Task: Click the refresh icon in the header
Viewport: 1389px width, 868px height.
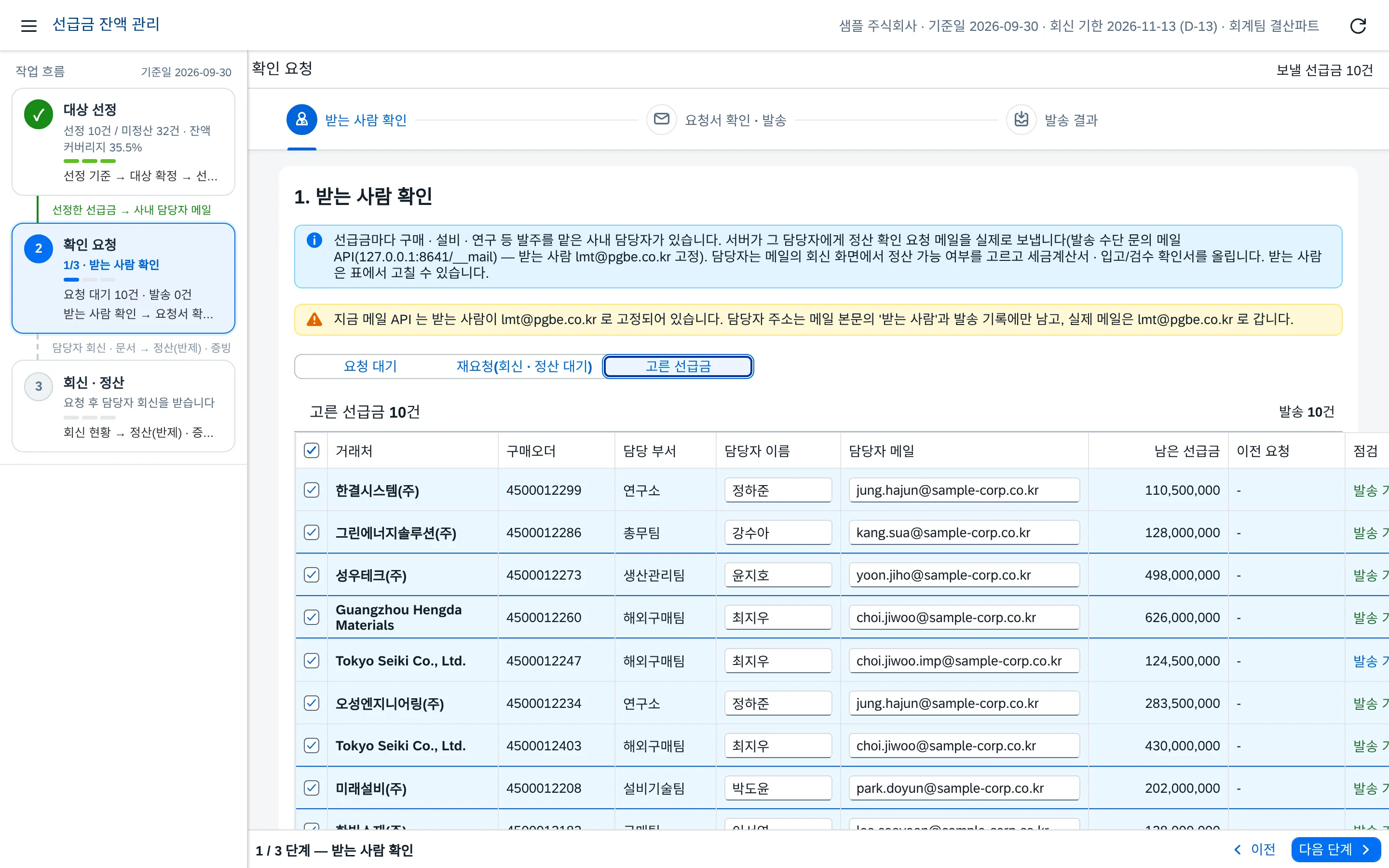Action: tap(1358, 26)
